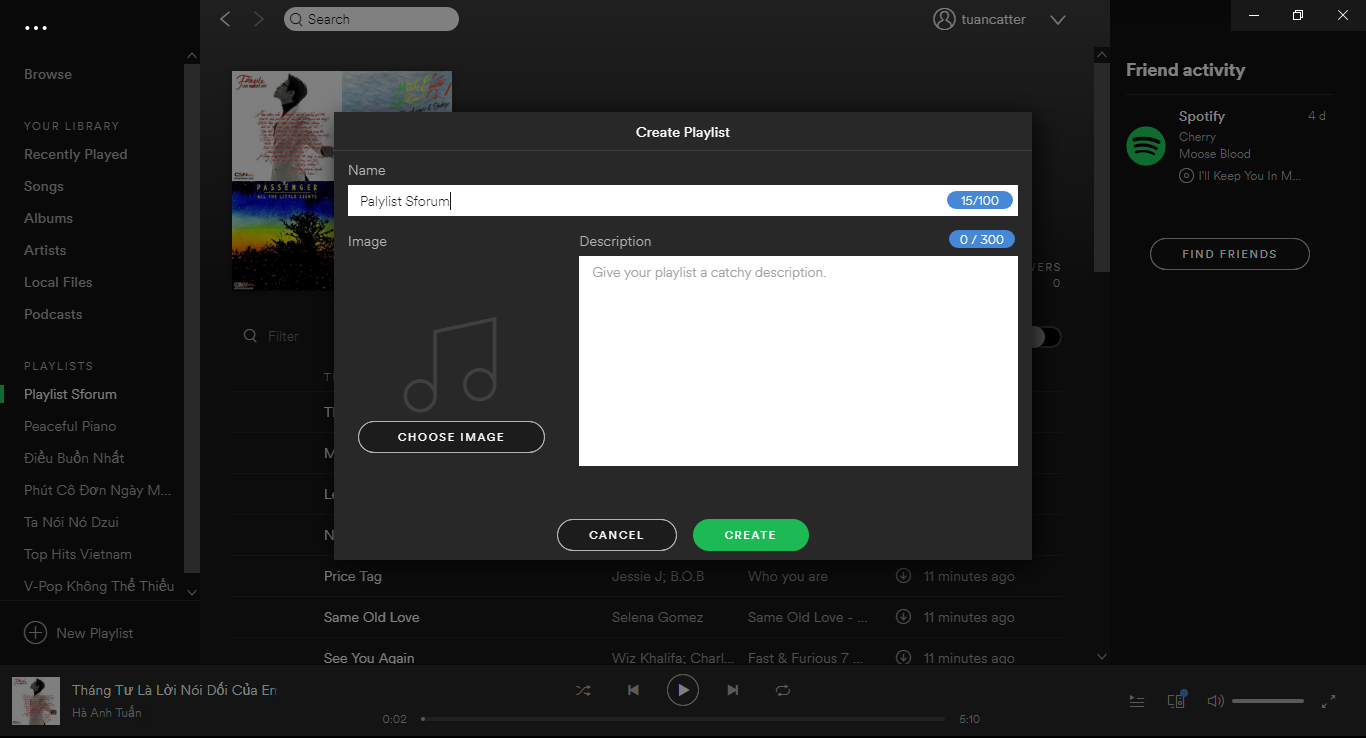Click the Search box
The width and height of the screenshot is (1366, 738).
point(371,19)
